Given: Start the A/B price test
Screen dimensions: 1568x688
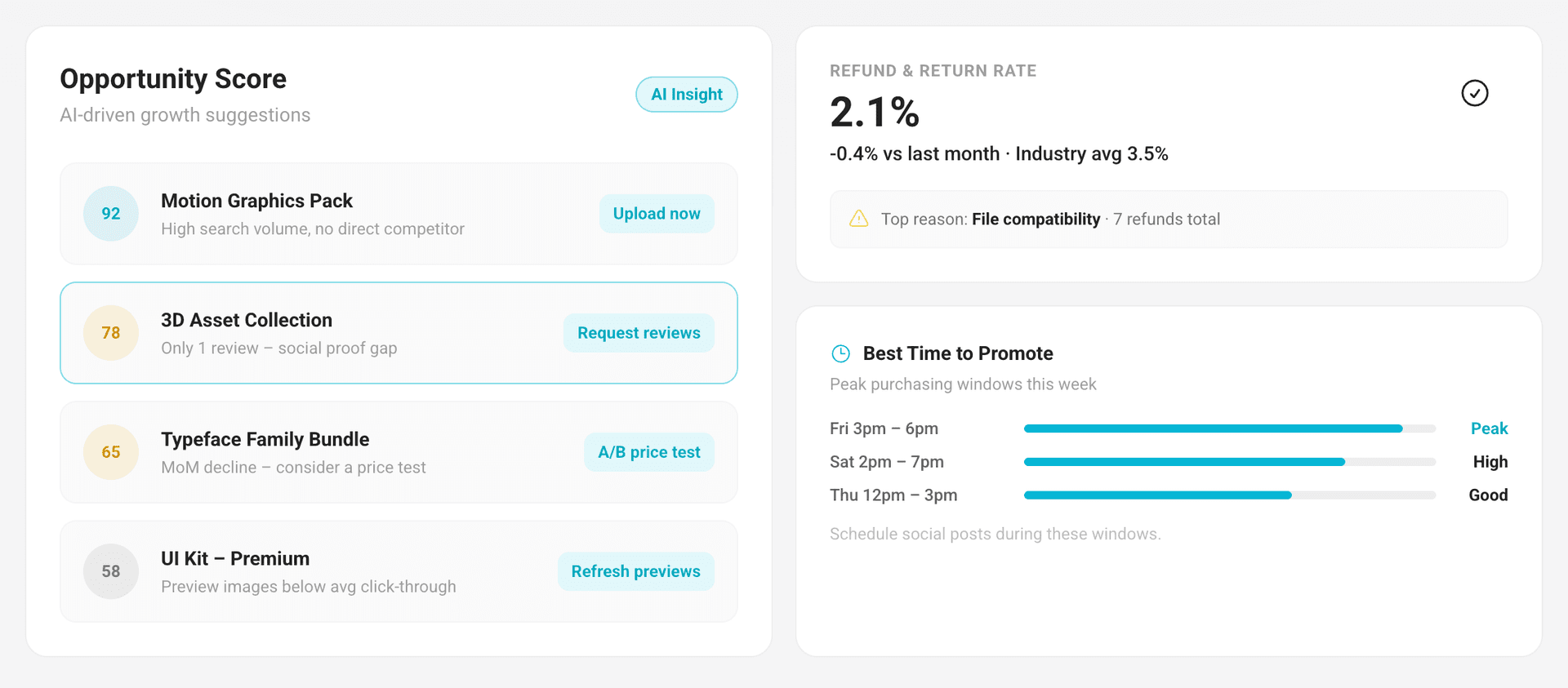Looking at the screenshot, I should (649, 452).
